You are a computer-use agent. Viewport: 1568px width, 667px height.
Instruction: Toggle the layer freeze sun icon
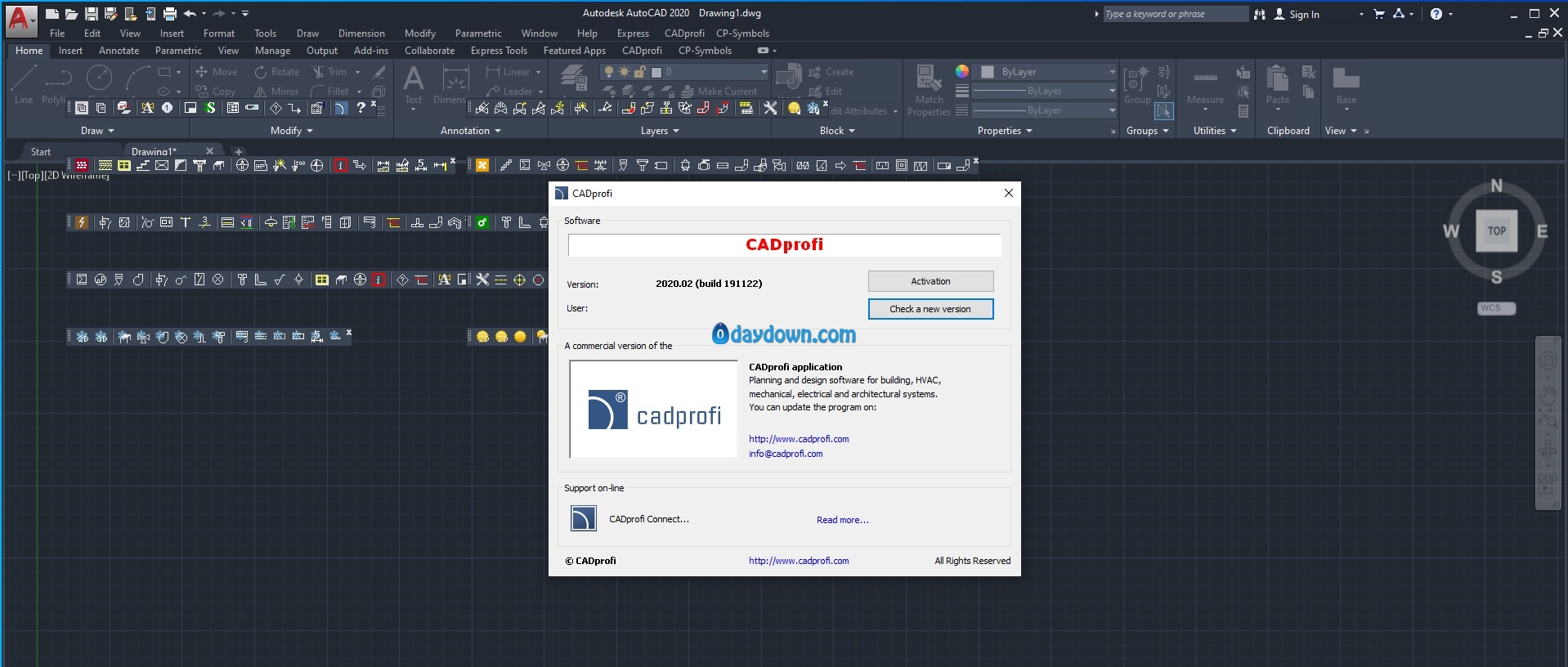(x=625, y=72)
